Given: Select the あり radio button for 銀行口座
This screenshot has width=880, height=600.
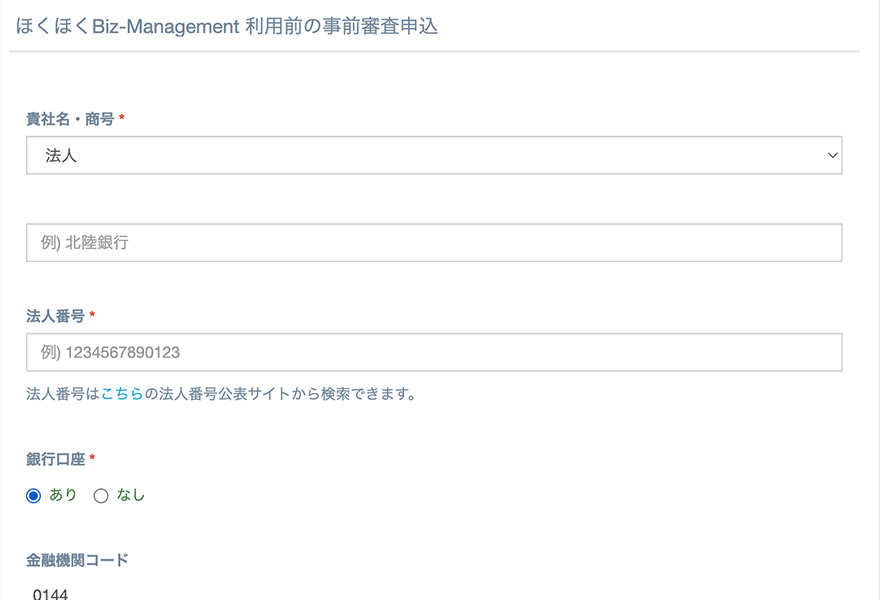Looking at the screenshot, I should point(34,496).
